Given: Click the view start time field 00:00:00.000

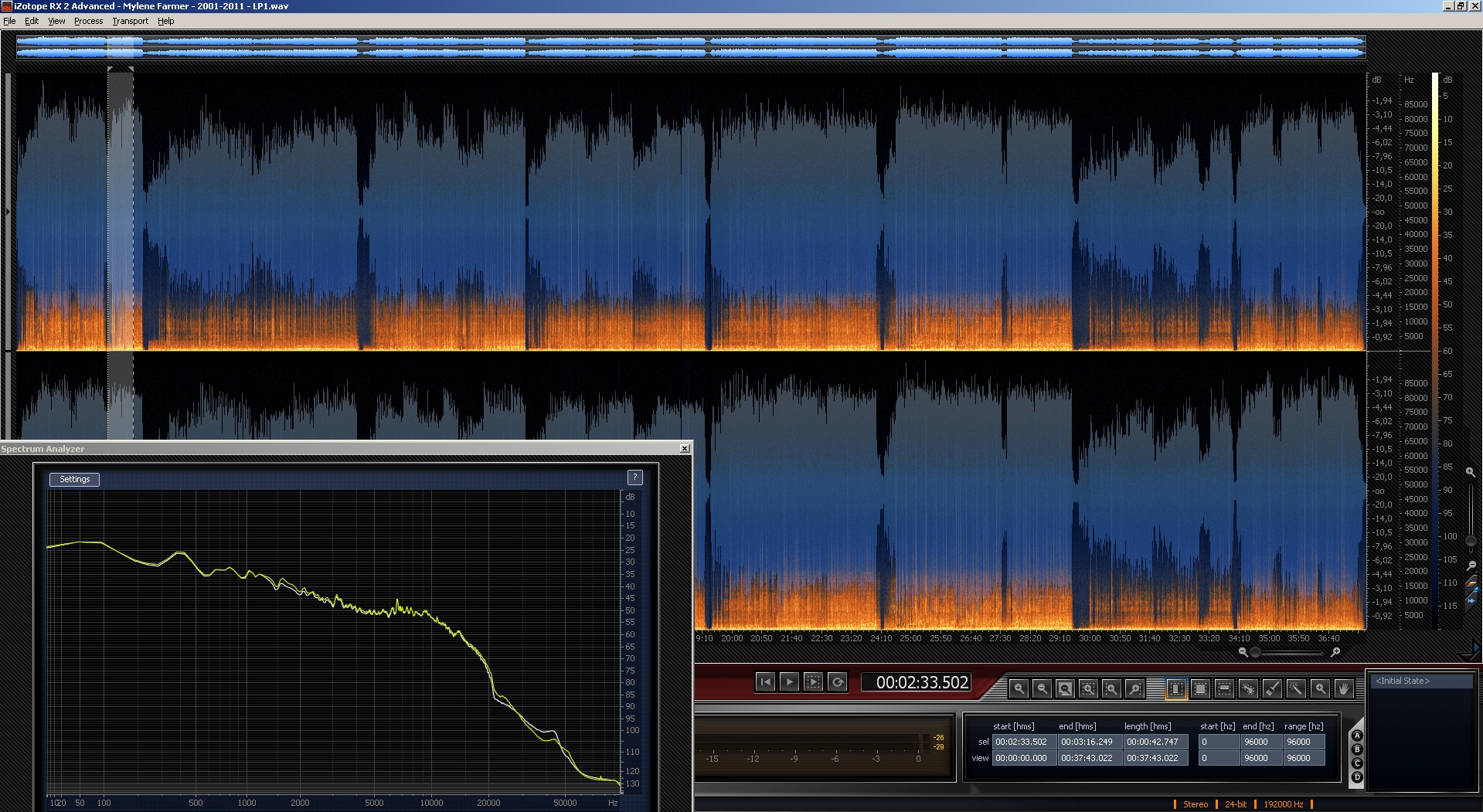Looking at the screenshot, I should 1023,758.
